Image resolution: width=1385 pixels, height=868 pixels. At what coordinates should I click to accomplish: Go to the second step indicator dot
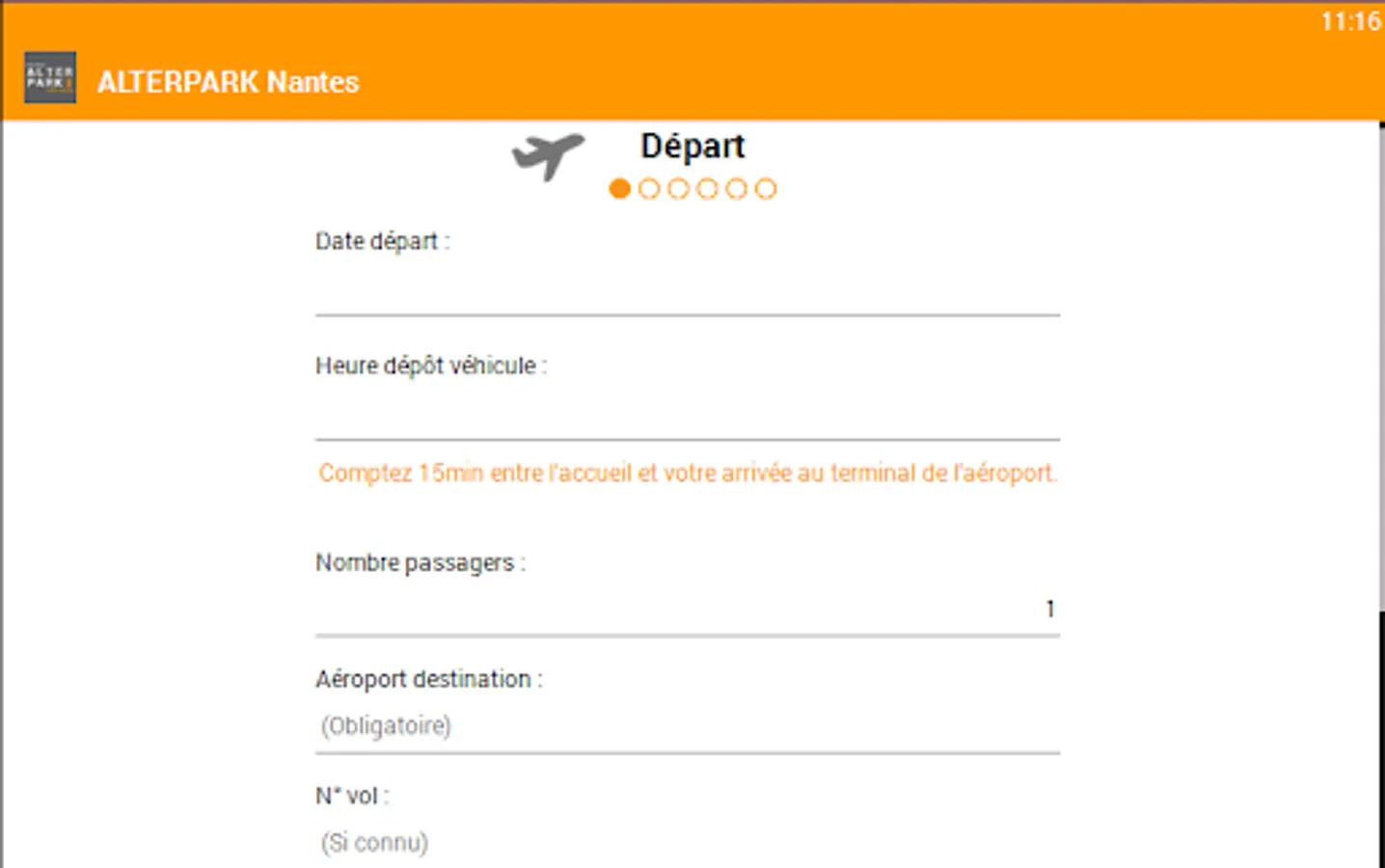pyautogui.click(x=649, y=189)
